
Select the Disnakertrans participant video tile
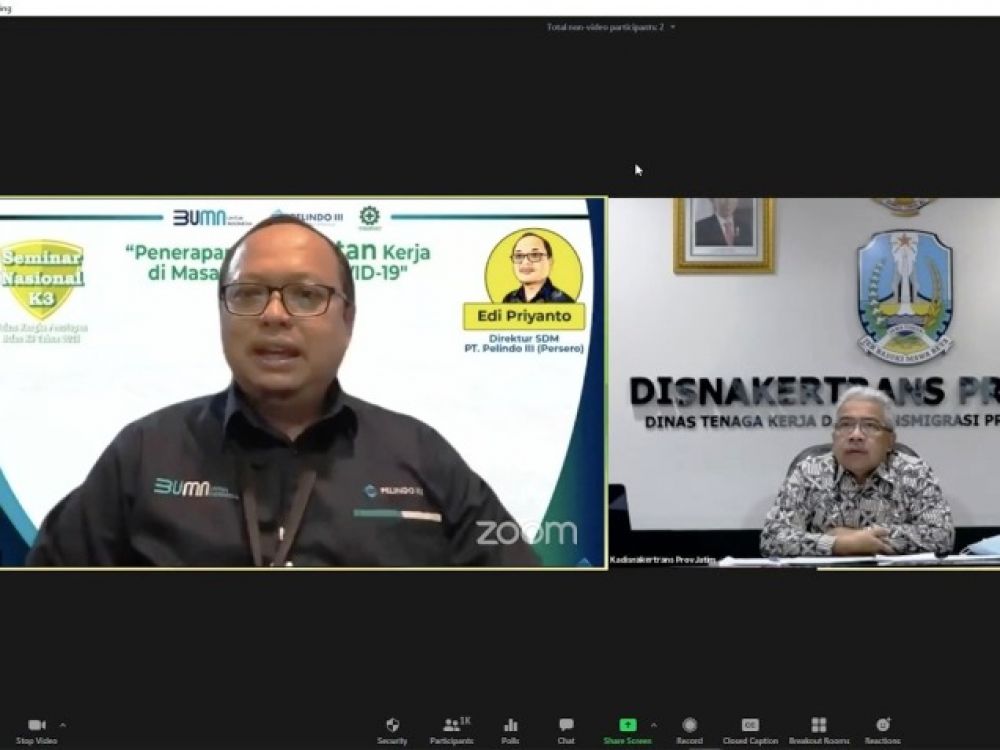[804, 383]
